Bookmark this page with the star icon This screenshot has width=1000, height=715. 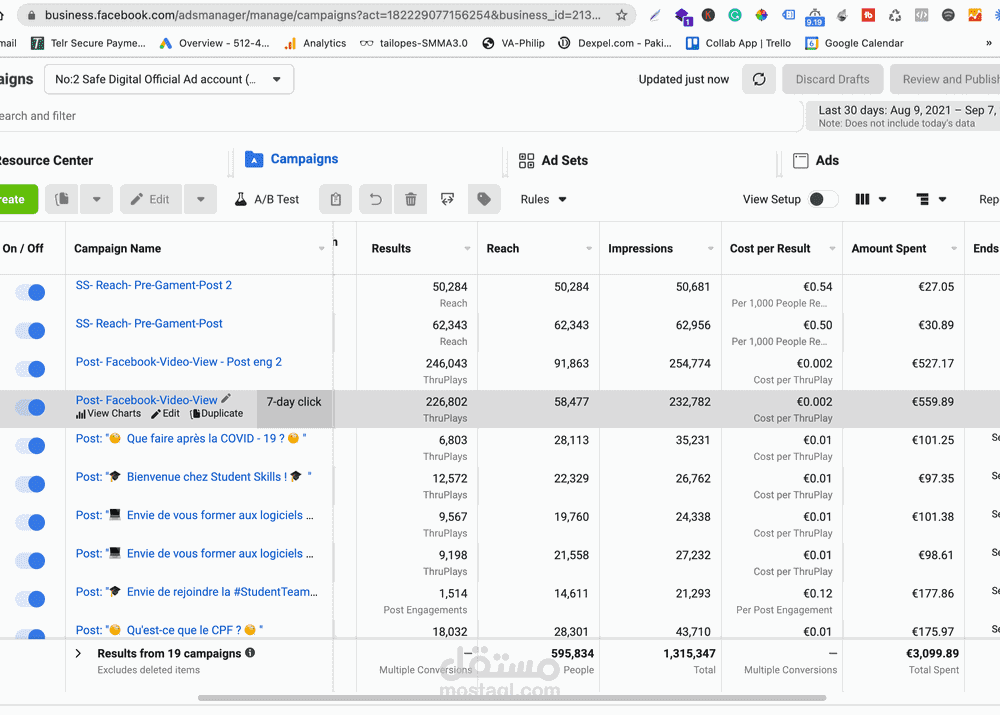(621, 15)
